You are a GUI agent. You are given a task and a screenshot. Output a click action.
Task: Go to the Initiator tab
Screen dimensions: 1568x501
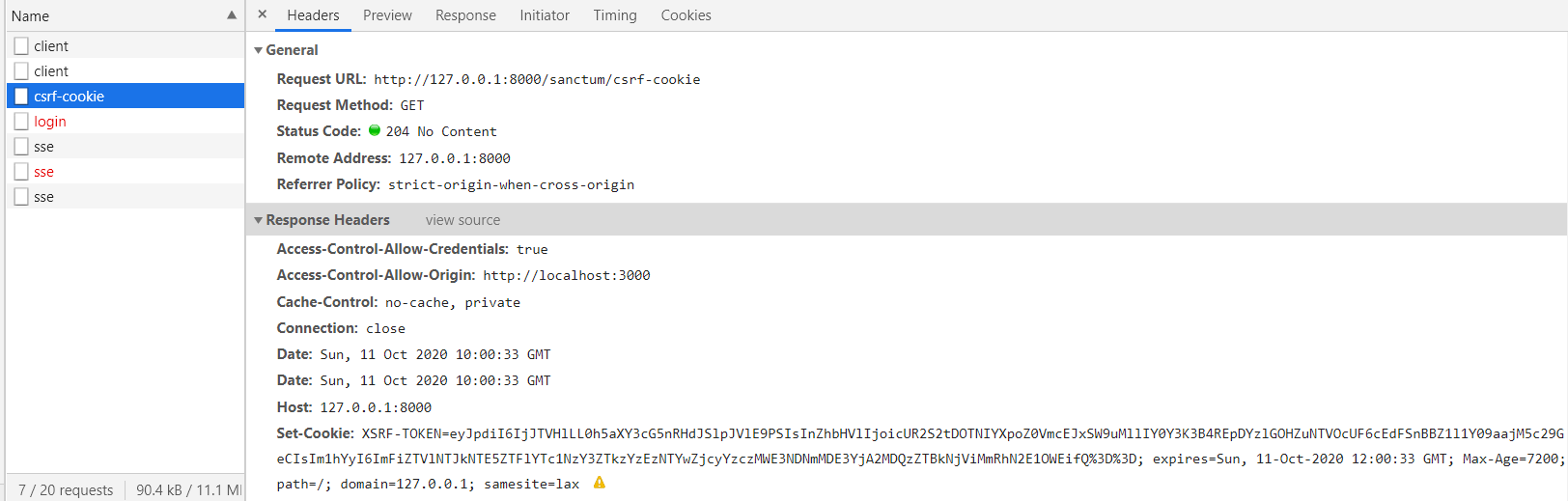click(545, 15)
